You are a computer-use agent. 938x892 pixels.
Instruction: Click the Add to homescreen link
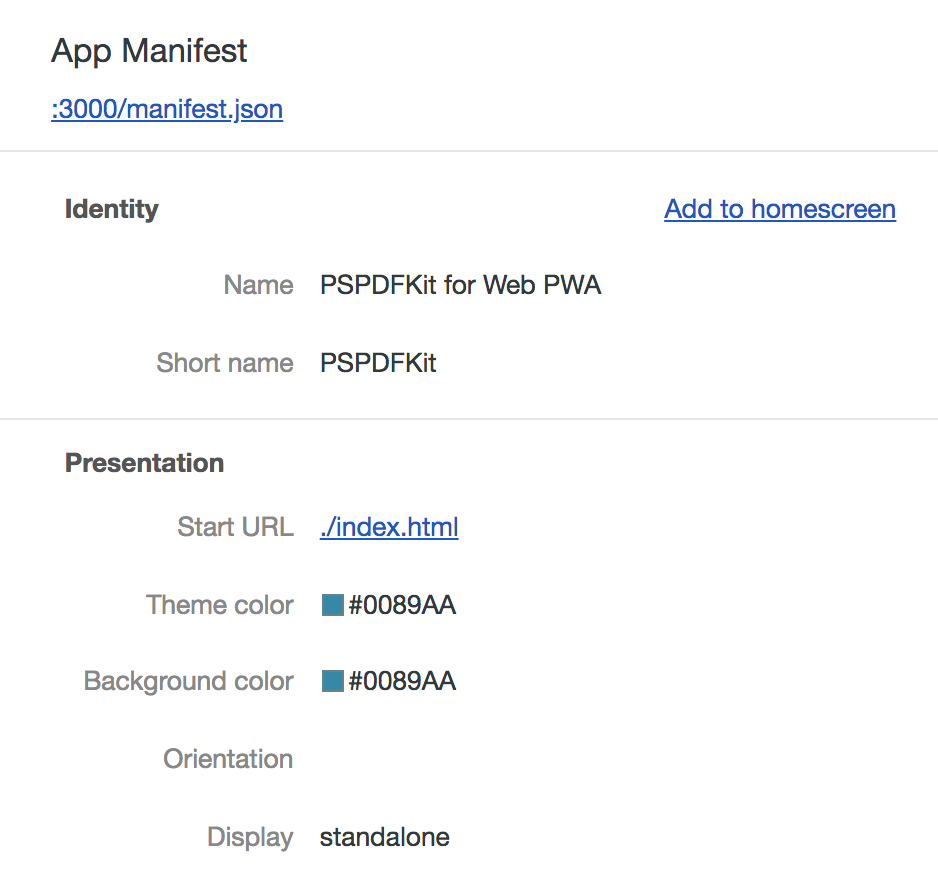click(779, 209)
